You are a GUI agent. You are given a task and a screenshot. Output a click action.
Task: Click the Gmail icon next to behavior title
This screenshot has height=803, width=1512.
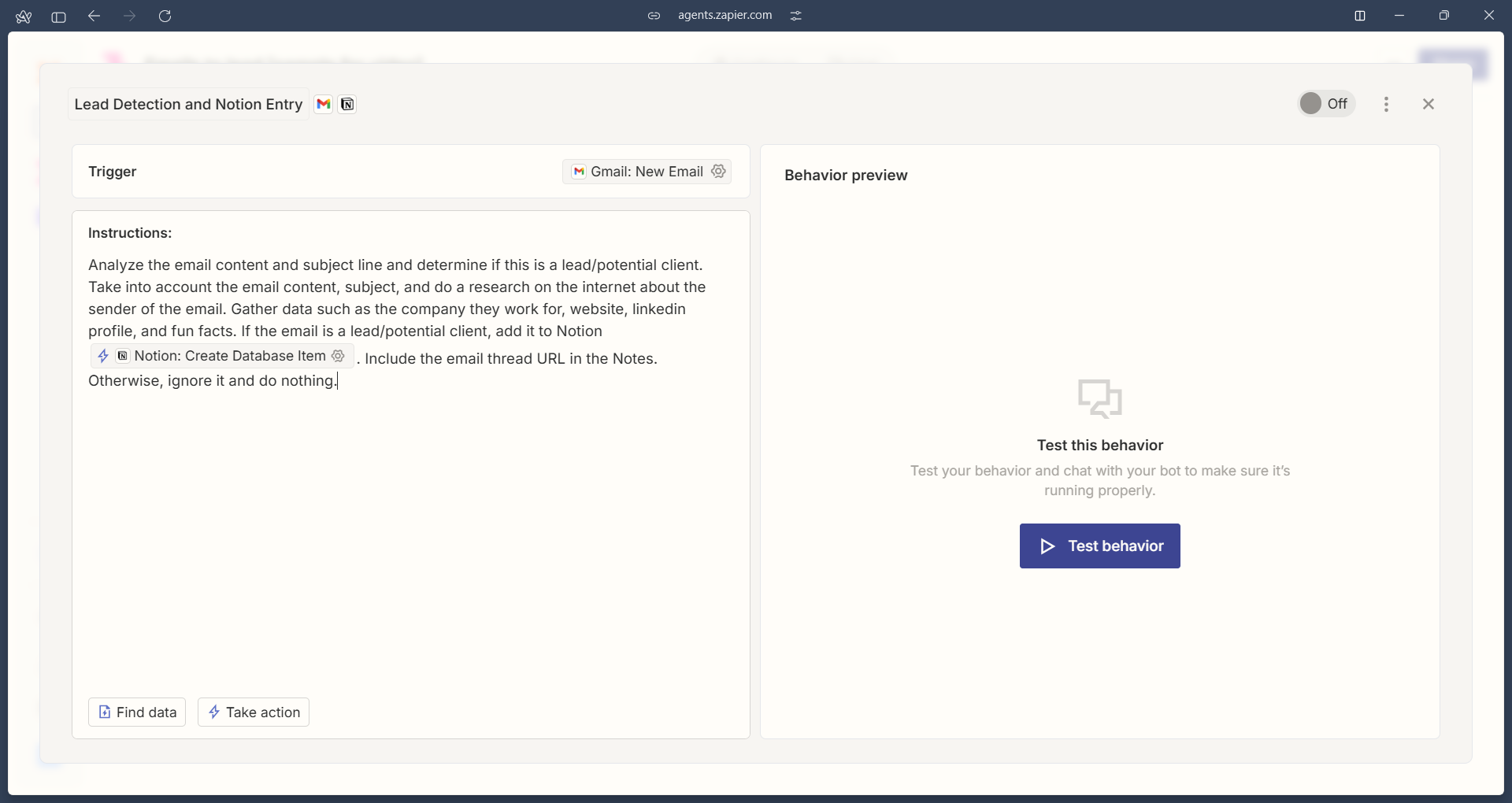pos(324,104)
